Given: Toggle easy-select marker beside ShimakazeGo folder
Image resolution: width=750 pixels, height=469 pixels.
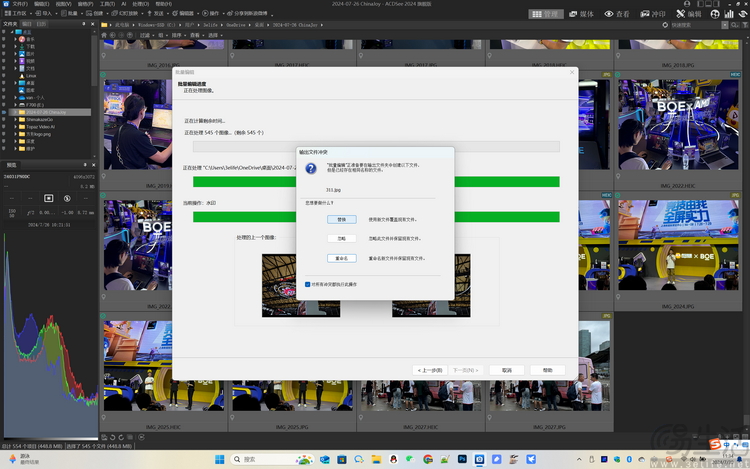Looking at the screenshot, I should (x=4, y=120).
